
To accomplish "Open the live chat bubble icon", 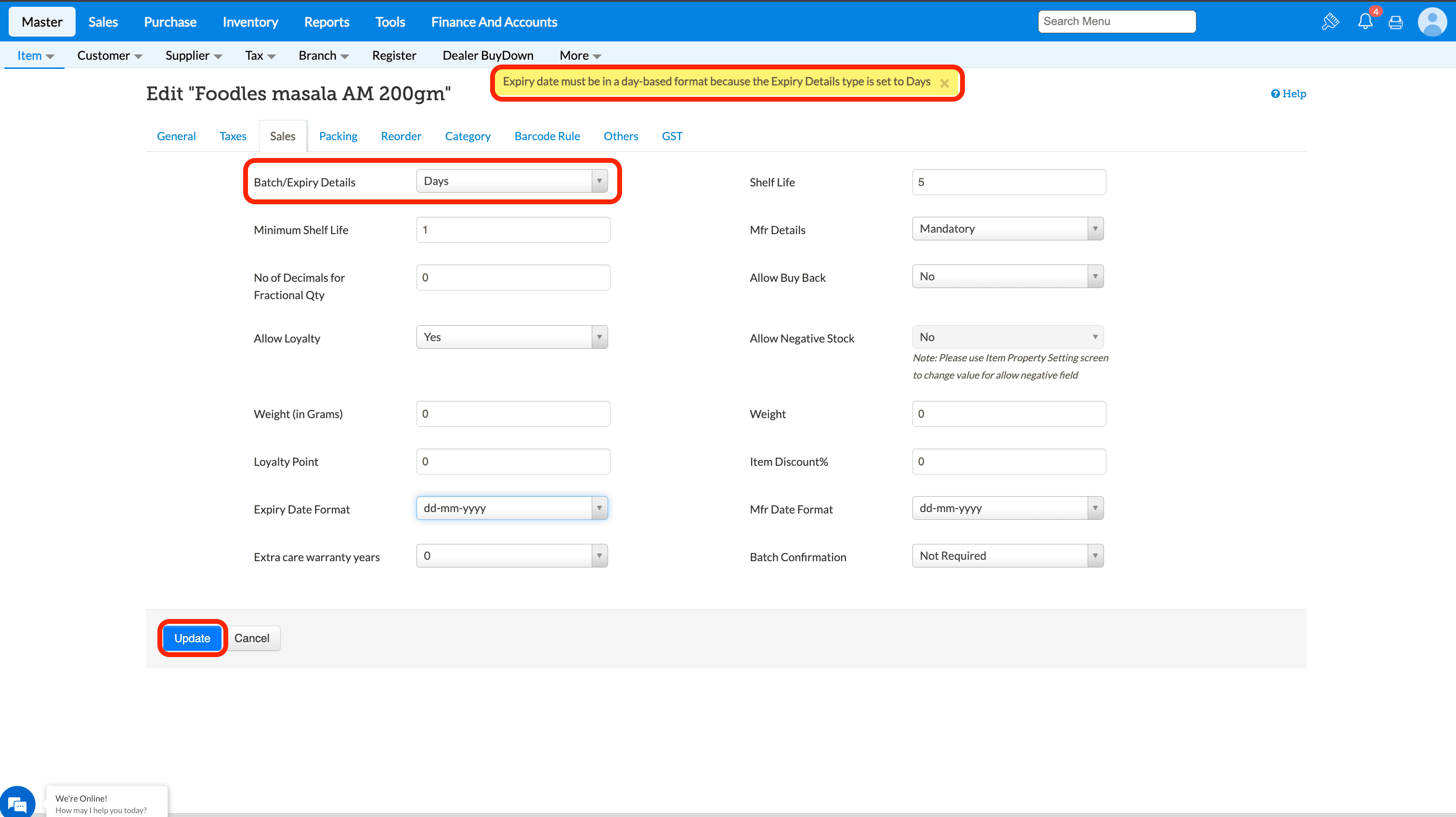I will (17, 803).
